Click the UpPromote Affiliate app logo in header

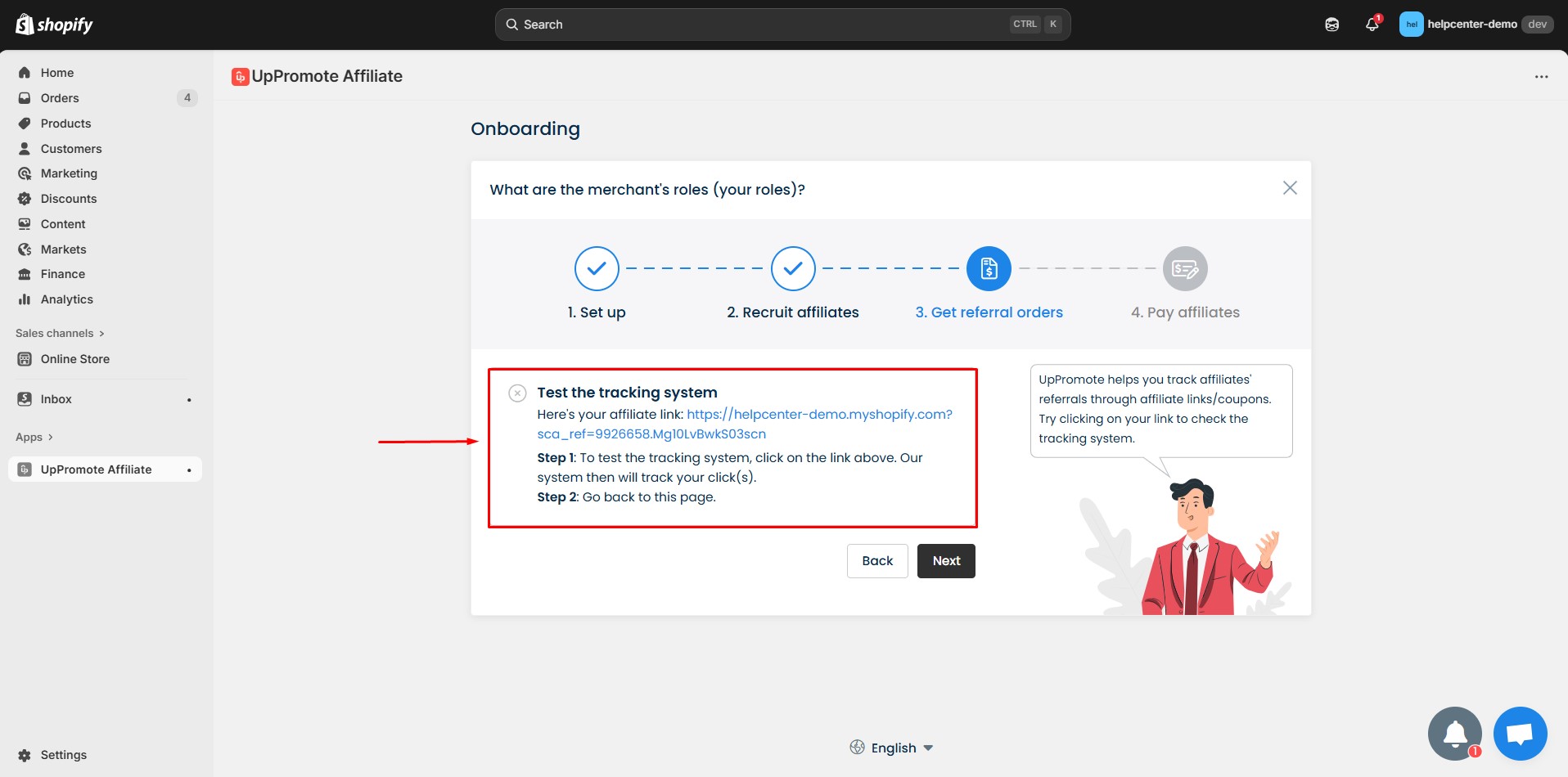(240, 77)
